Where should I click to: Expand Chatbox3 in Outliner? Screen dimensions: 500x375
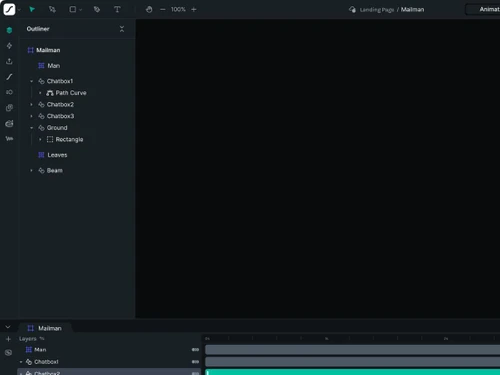coord(32,116)
